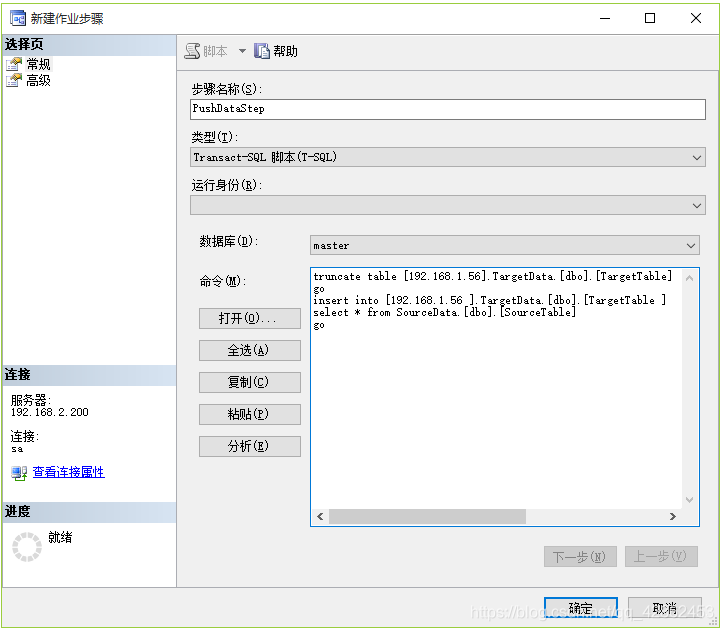Maximize the 新建作业步骤 window
Viewport: 724px width, 631px height.
point(650,18)
